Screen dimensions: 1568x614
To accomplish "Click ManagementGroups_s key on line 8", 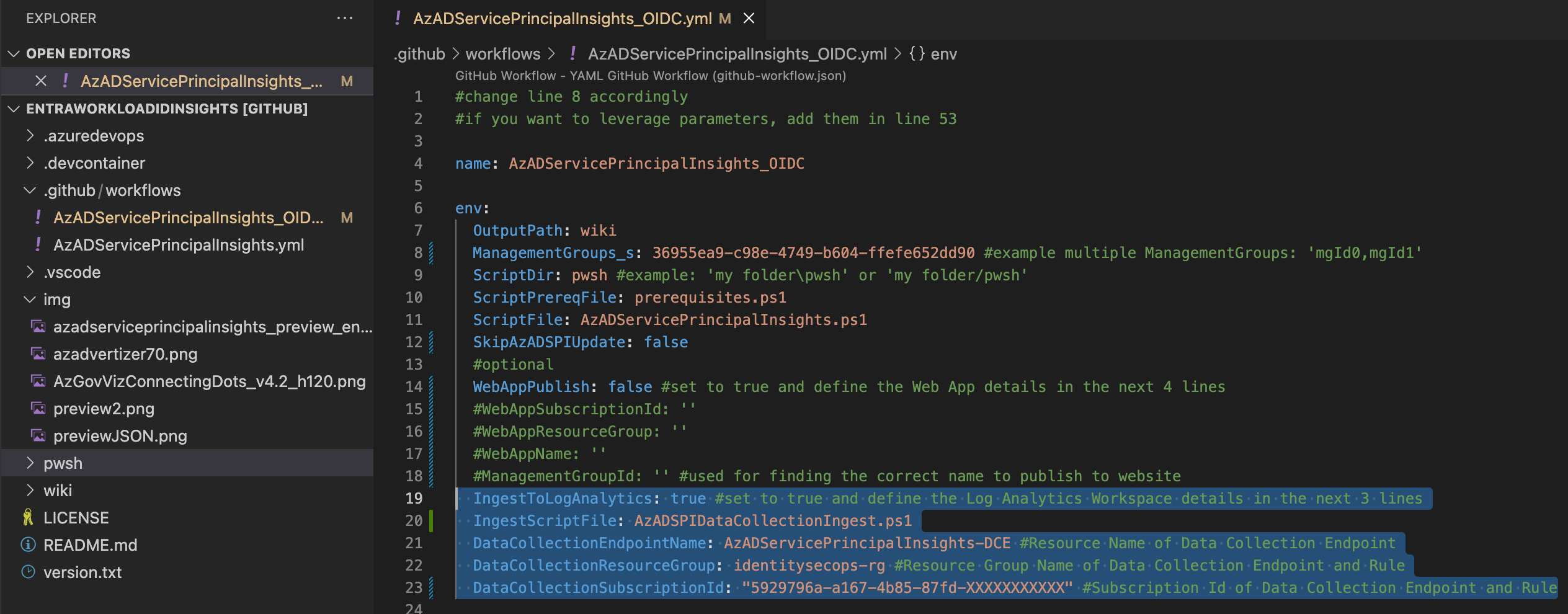I will 553,253.
